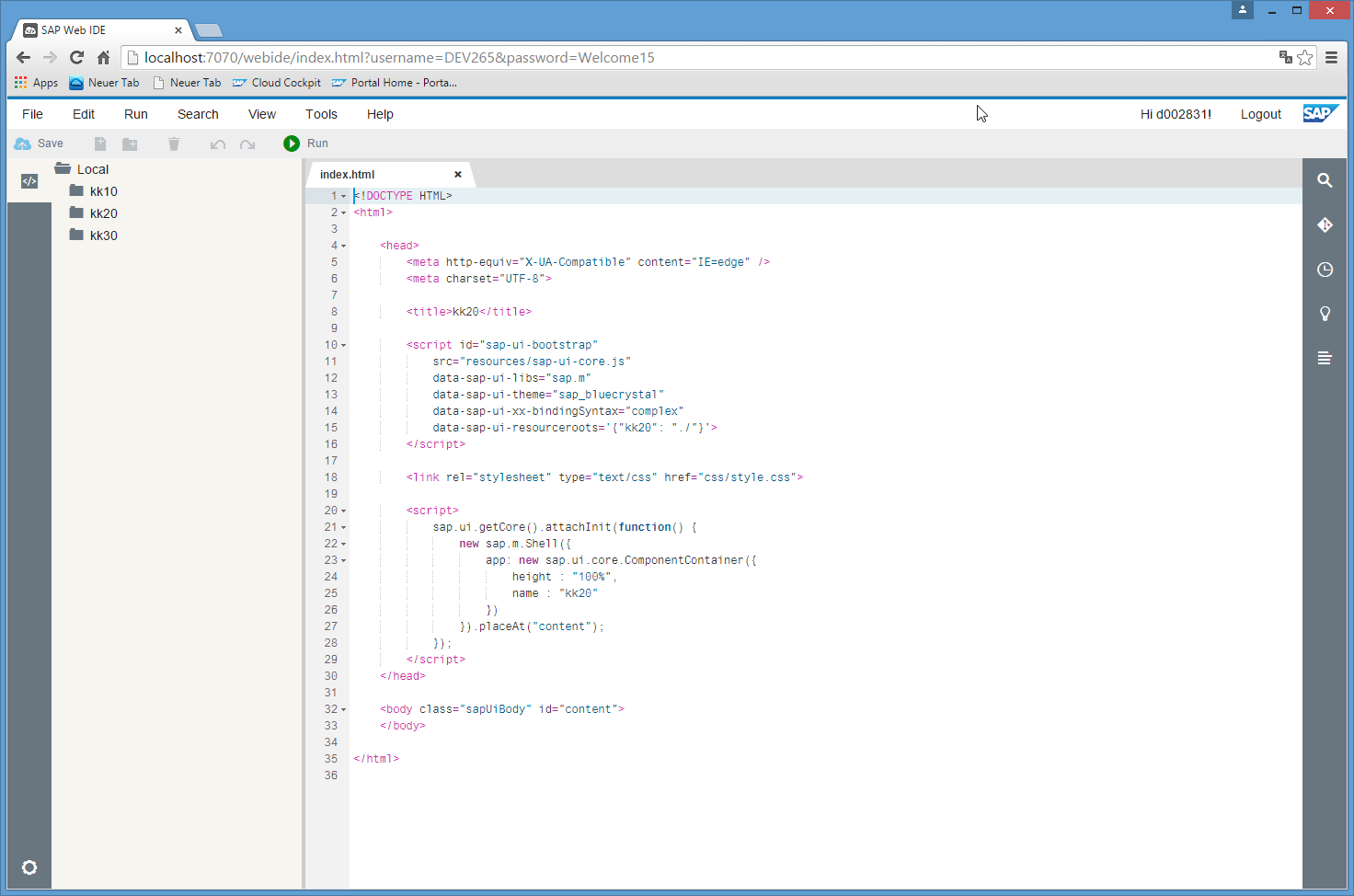
Task: Click the undo arrow icon
Action: 218,144
